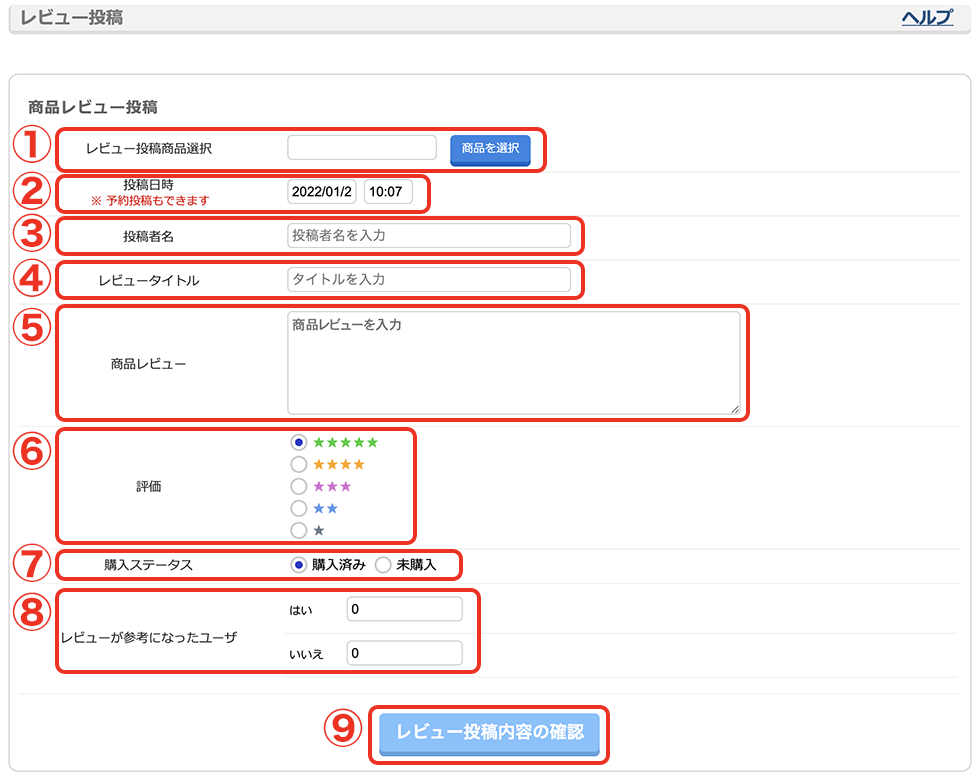Click into the 商品レビューを入力 text area
980x780 pixels.
[514, 363]
